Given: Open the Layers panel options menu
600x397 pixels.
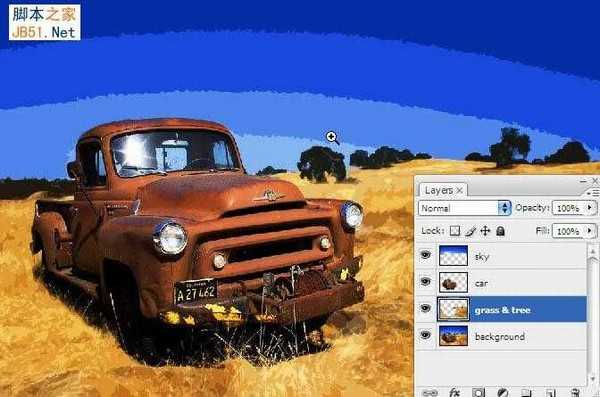Looking at the screenshot, I should pyautogui.click(x=593, y=193).
